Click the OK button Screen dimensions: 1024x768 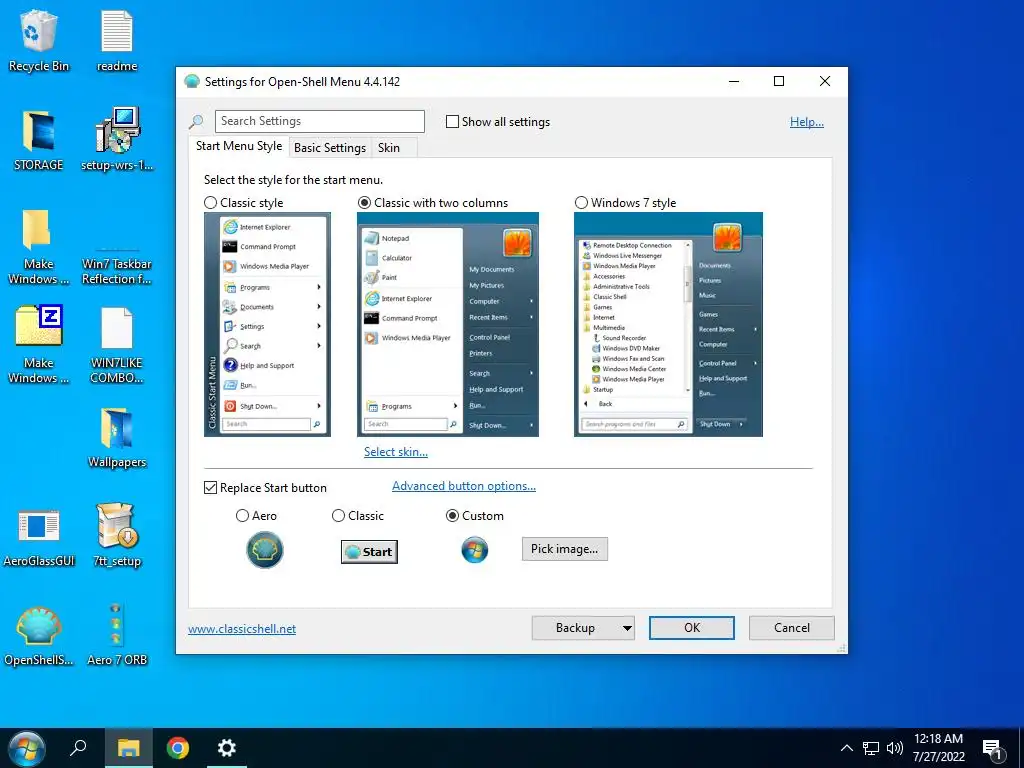tap(692, 628)
